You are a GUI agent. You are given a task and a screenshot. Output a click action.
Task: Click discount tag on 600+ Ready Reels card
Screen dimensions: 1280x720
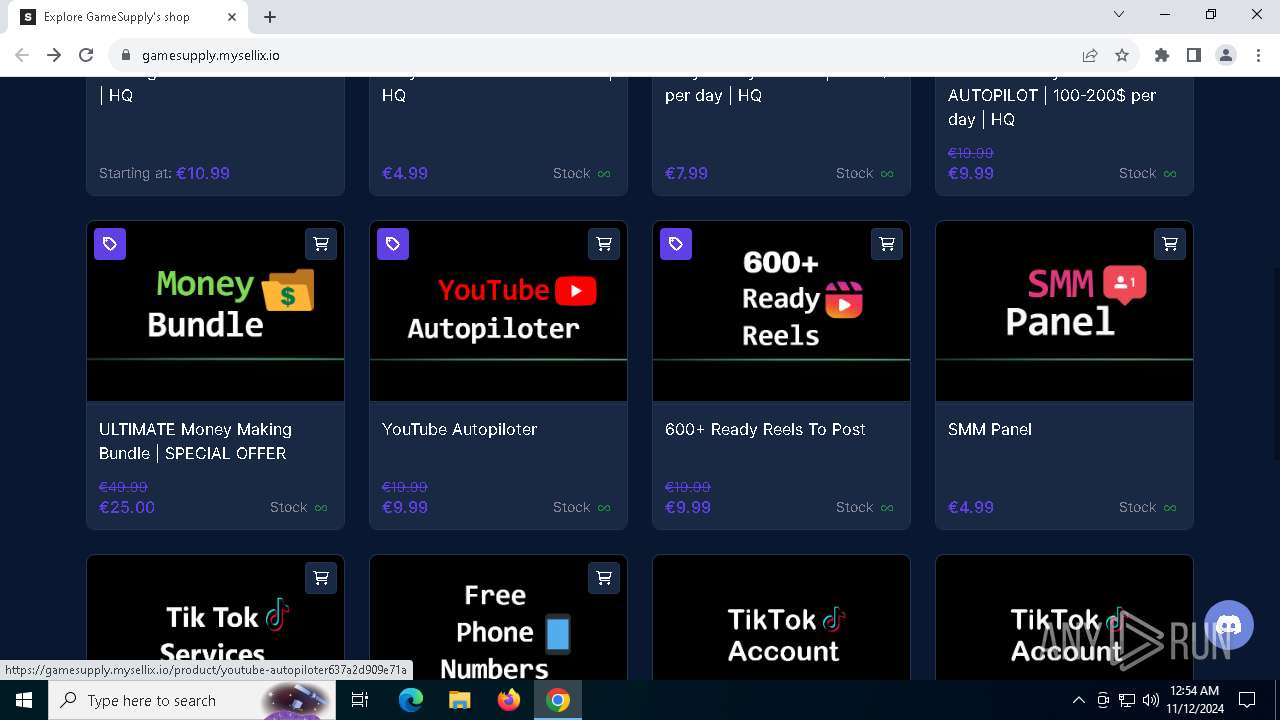676,244
